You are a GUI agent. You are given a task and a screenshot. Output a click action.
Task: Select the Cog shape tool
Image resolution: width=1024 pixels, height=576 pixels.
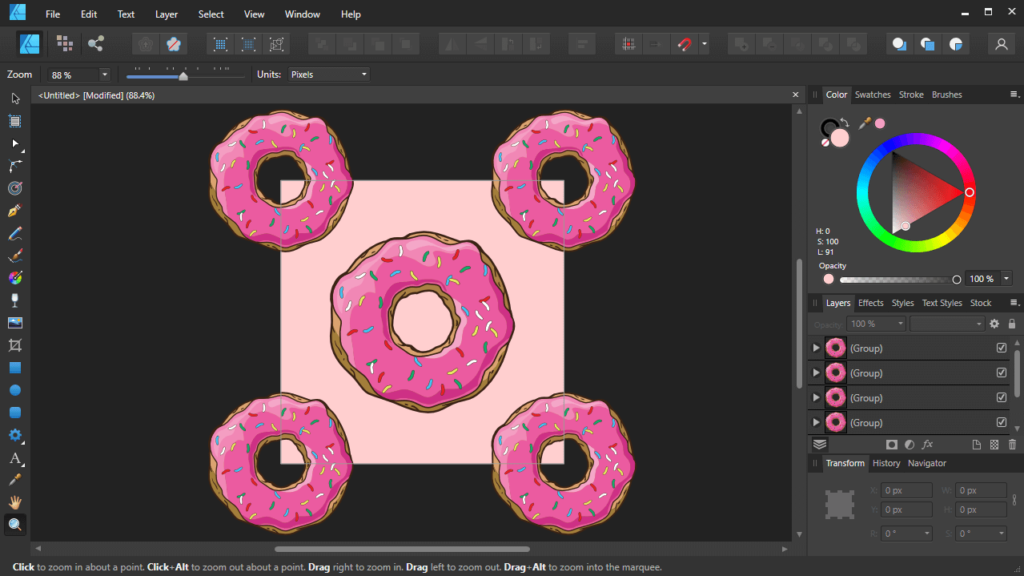pos(15,436)
